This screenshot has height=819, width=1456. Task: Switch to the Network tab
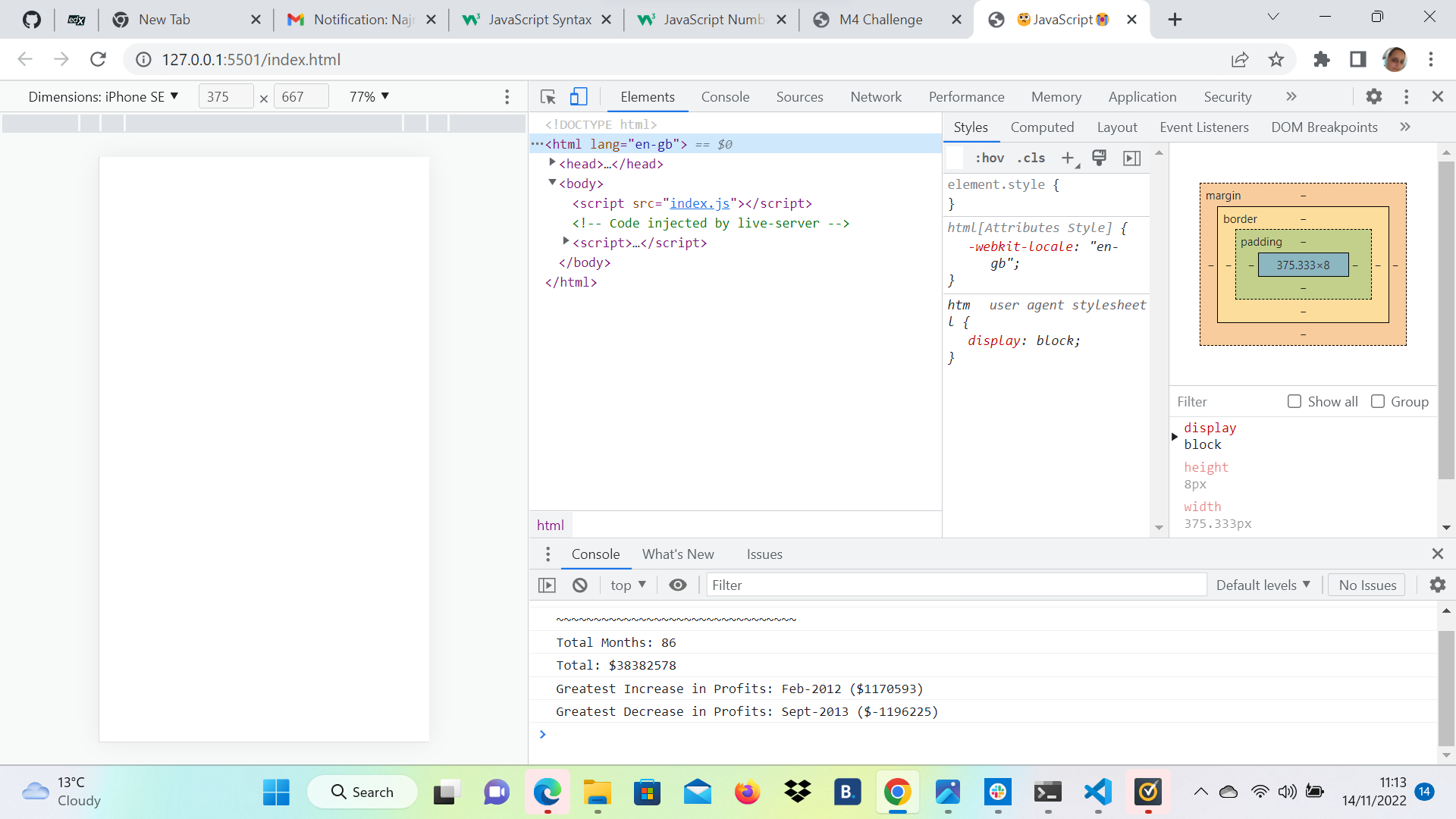(x=875, y=97)
